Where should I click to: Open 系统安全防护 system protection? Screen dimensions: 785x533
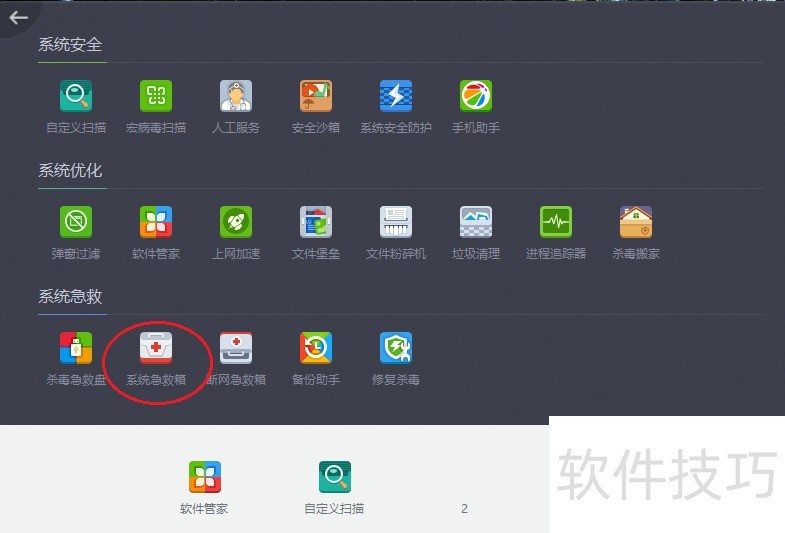(396, 97)
